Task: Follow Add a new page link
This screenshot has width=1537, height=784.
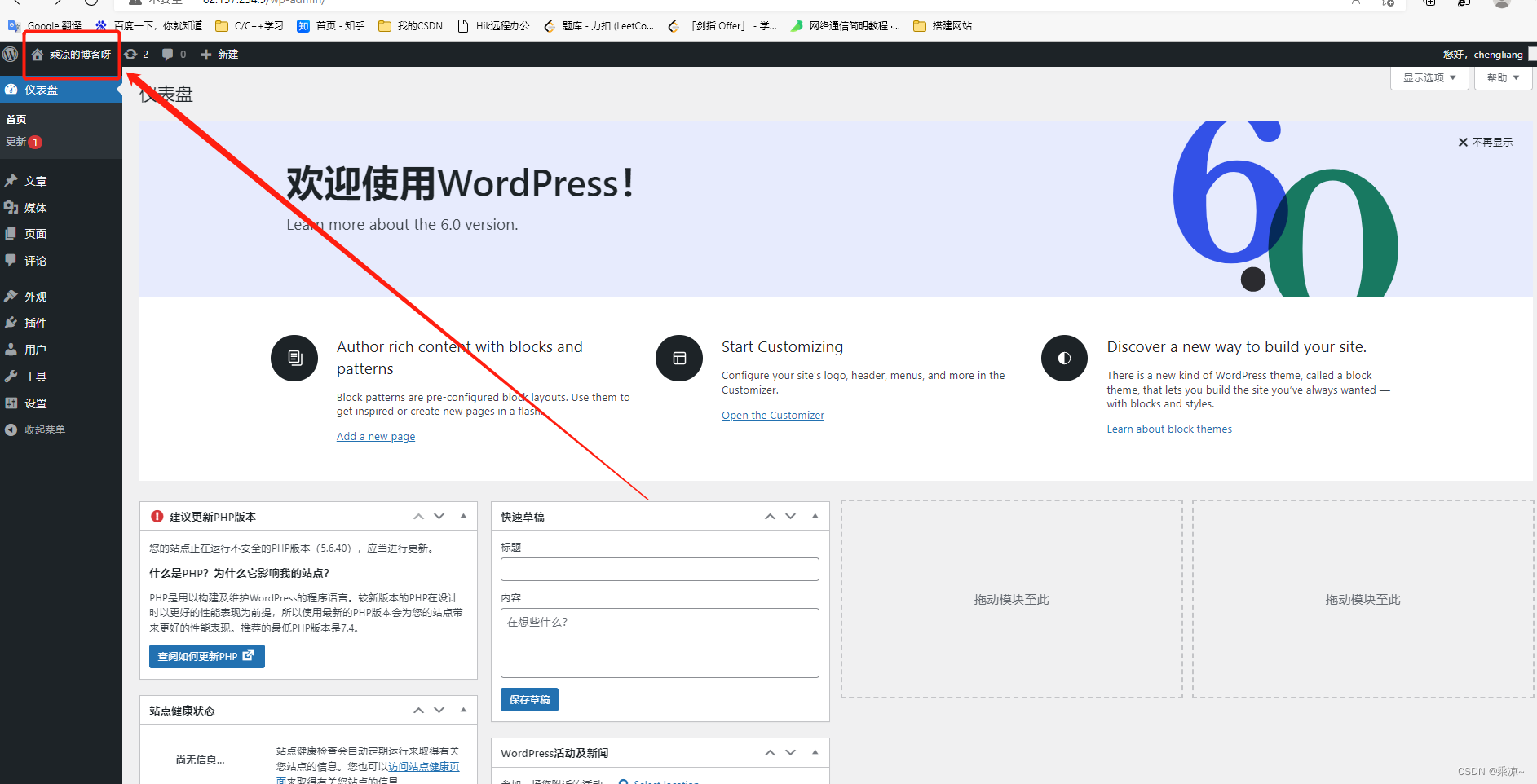Action: pyautogui.click(x=376, y=437)
